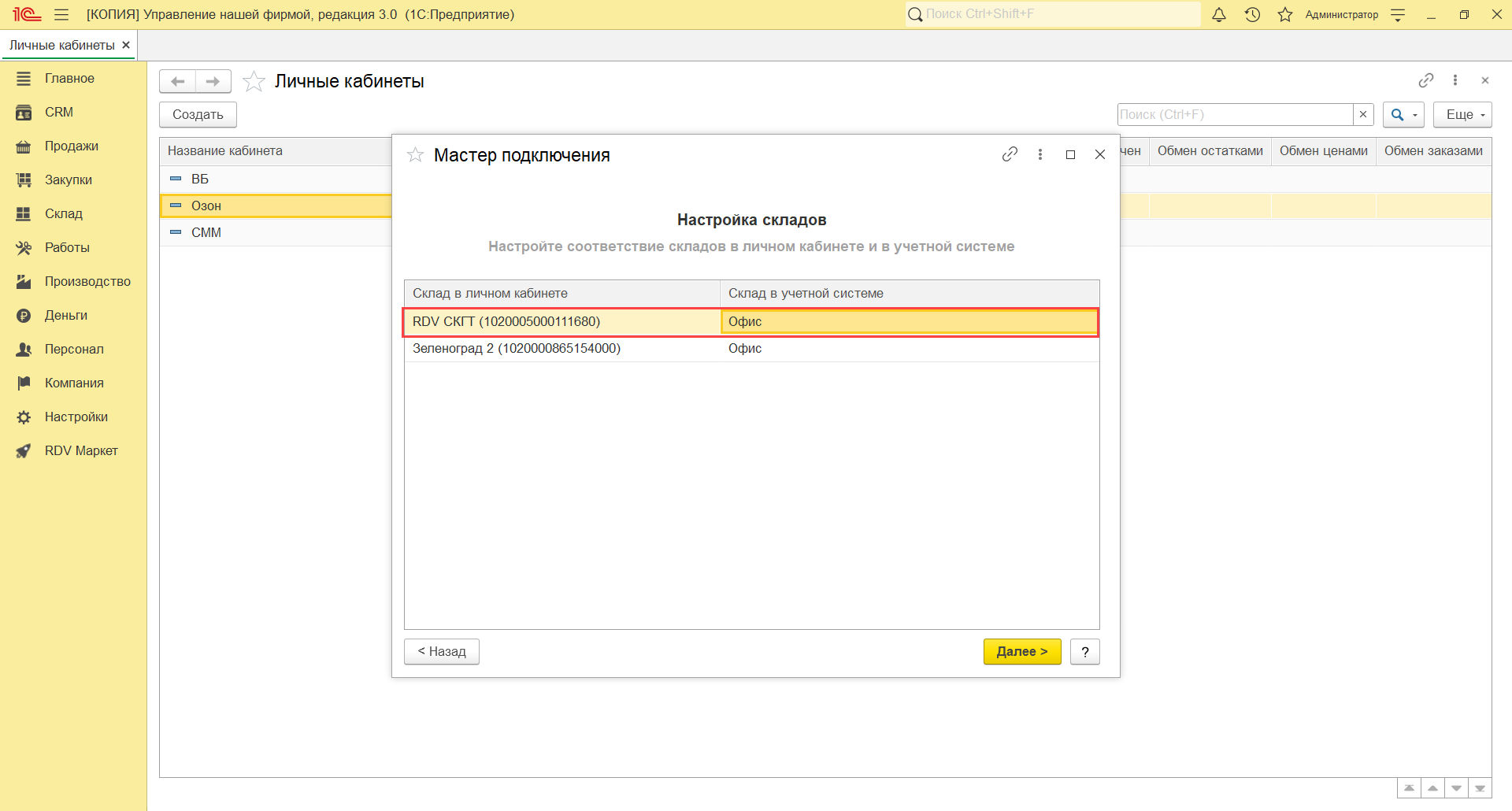The image size is (1512, 811).
Task: Switch to the Личные кабинеты tab
Action: tap(62, 45)
